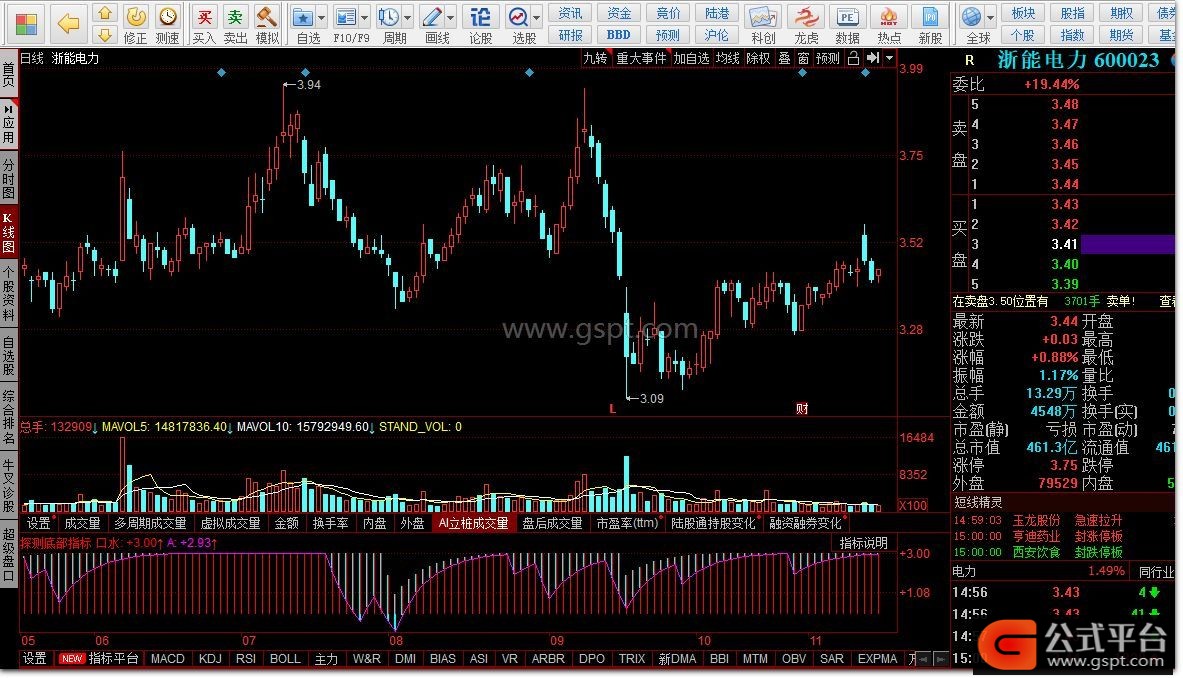
Task: Select the MACD indicator tab
Action: coord(167,658)
